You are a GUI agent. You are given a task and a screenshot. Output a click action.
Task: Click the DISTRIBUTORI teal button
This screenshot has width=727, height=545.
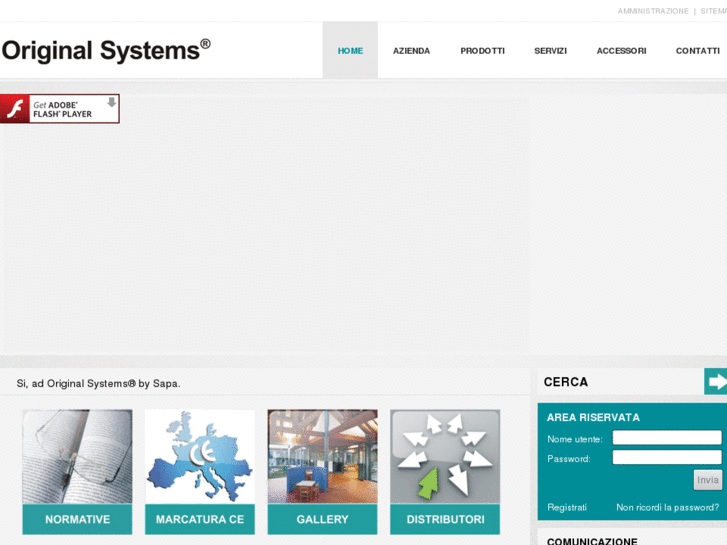[445, 519]
